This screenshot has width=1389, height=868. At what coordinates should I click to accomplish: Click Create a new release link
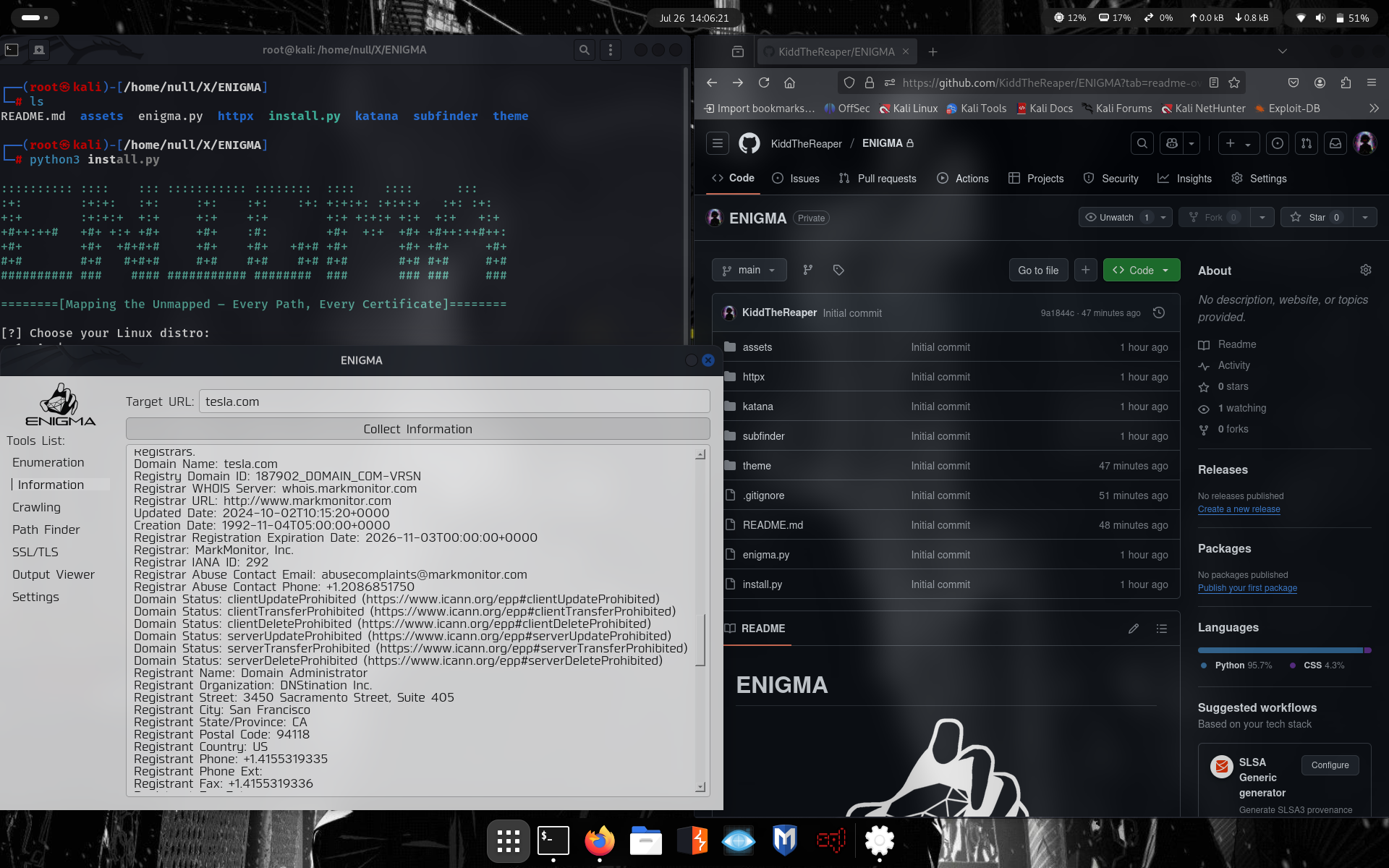point(1239,509)
